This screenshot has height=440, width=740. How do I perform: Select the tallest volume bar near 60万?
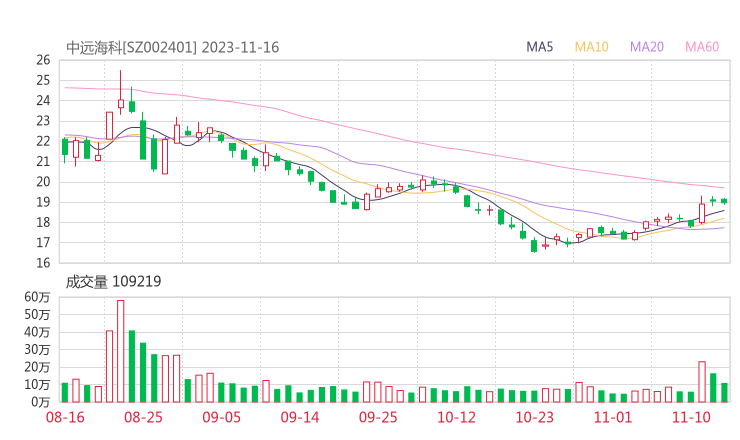pos(121,351)
